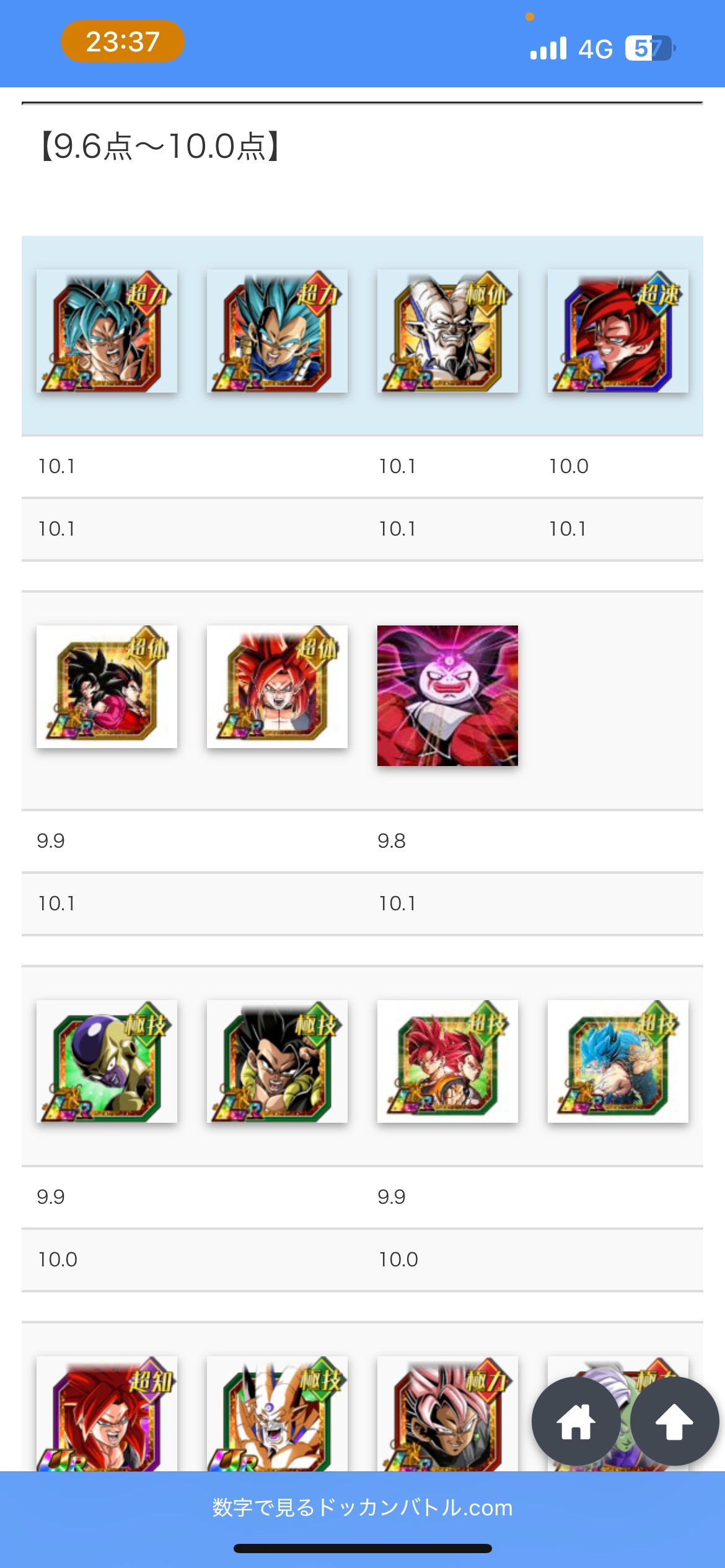Select the red-haired 超知 UR character icon
Viewport: 725px width, 1568px height.
[x=107, y=1414]
